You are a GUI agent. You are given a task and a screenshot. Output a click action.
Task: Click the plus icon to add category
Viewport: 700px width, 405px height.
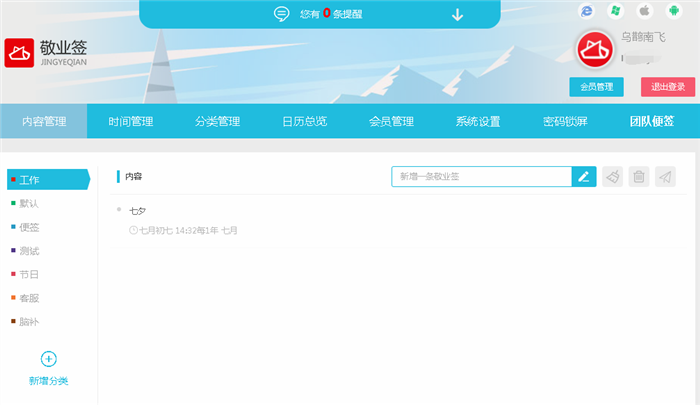click(x=48, y=359)
